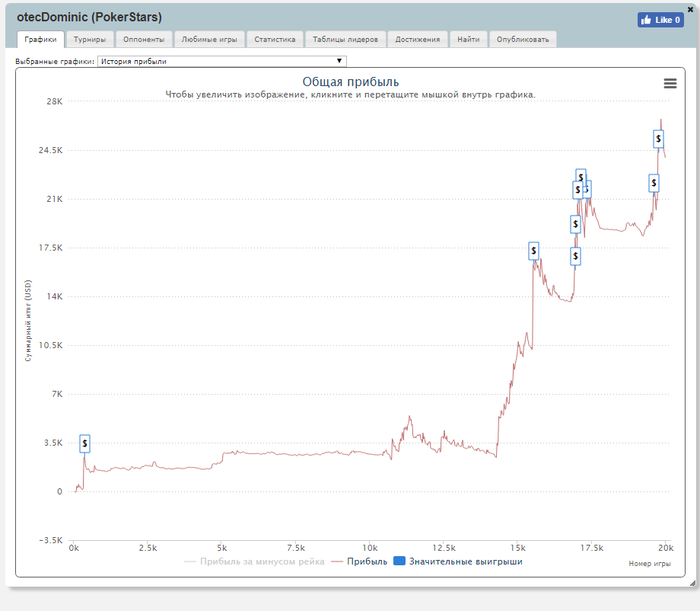Click the dollar win marker near 17.5K
The image size is (700, 611).
pyautogui.click(x=533, y=251)
